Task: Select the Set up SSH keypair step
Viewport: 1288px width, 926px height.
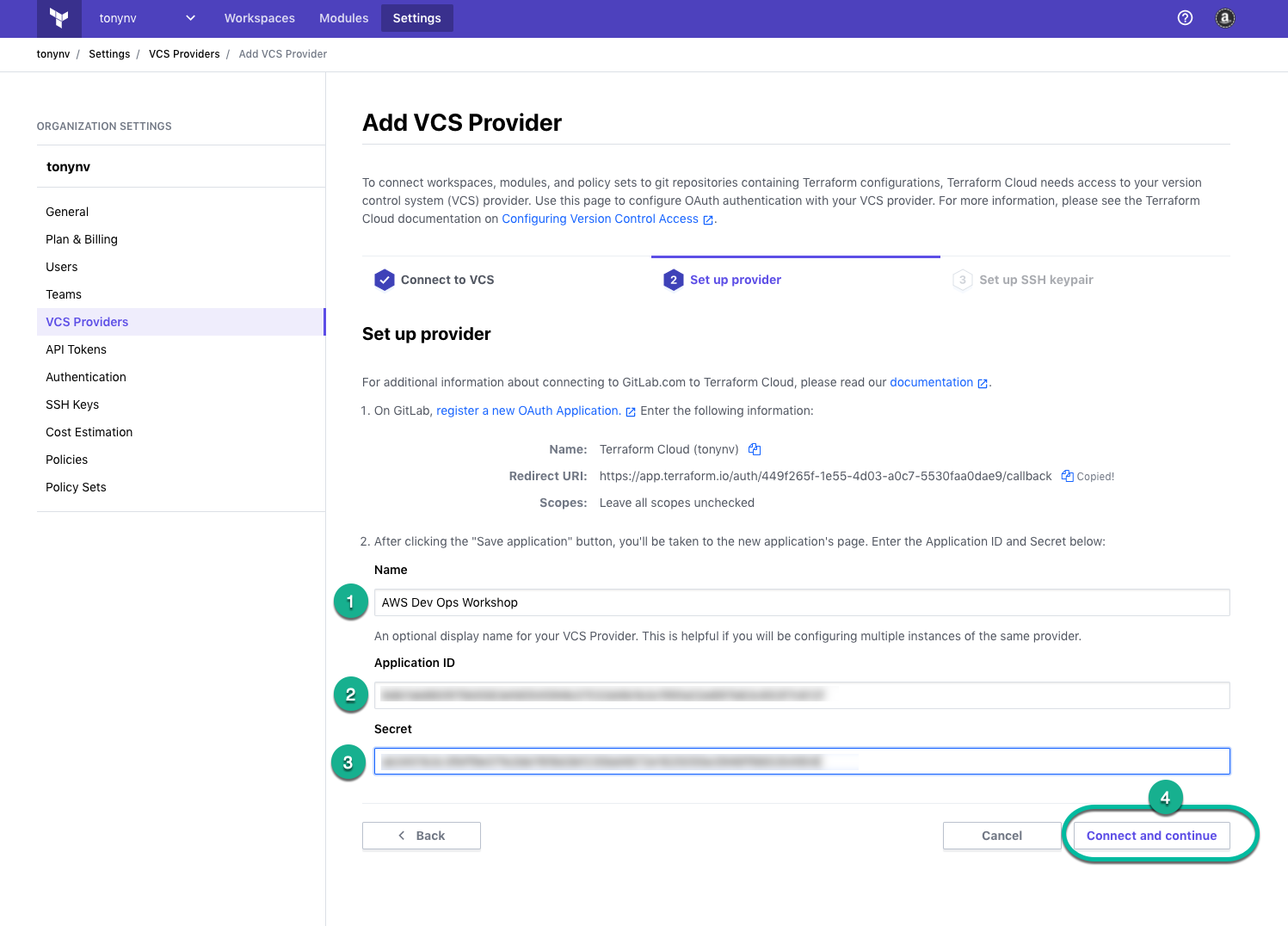Action: coord(1023,280)
